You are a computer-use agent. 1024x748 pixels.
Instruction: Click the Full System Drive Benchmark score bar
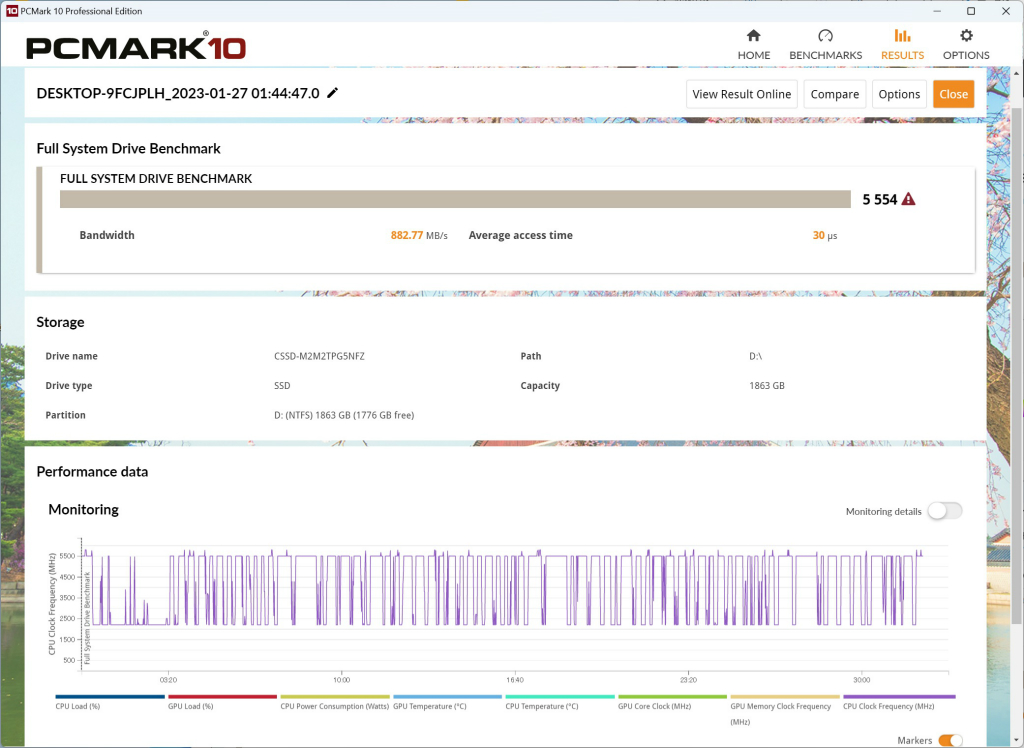click(x=455, y=199)
